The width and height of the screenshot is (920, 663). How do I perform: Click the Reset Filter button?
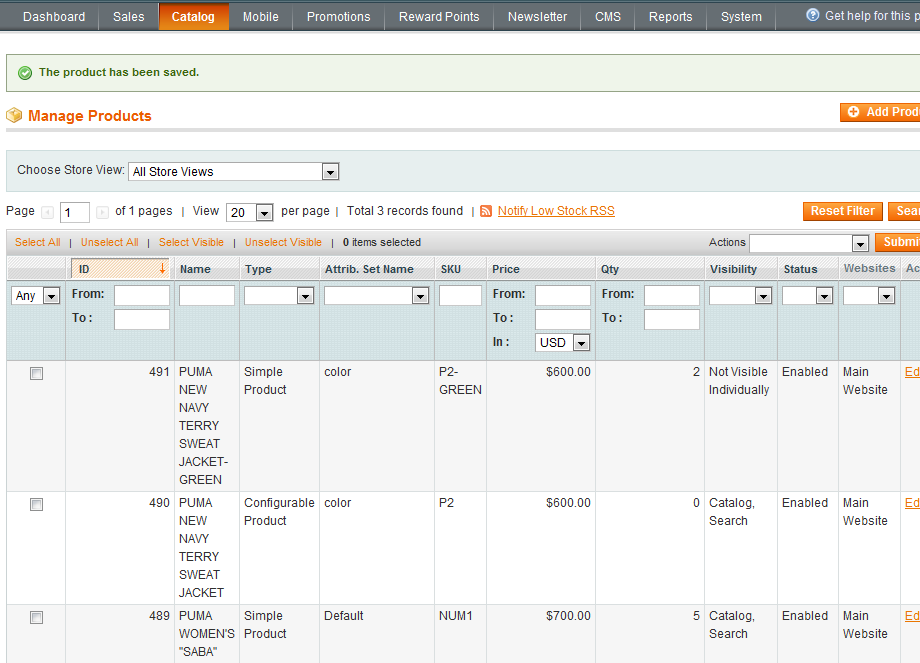click(843, 211)
